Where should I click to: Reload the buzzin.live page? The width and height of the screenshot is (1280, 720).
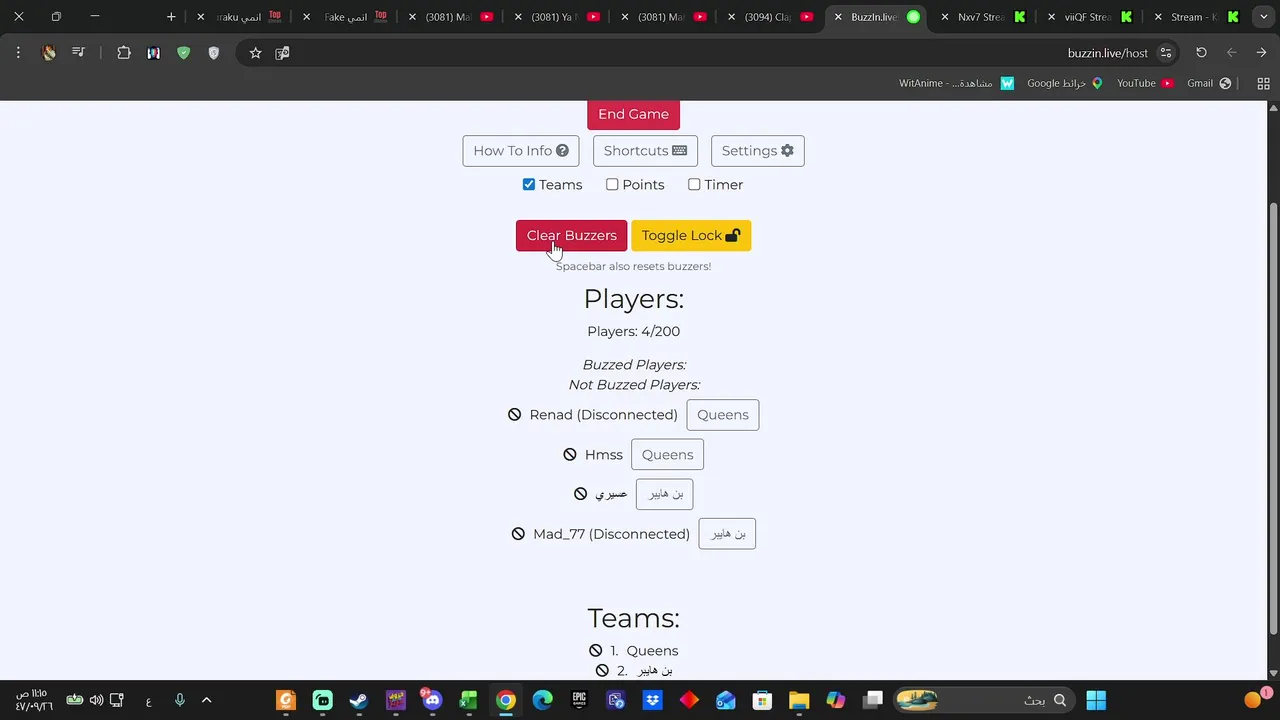[1201, 53]
